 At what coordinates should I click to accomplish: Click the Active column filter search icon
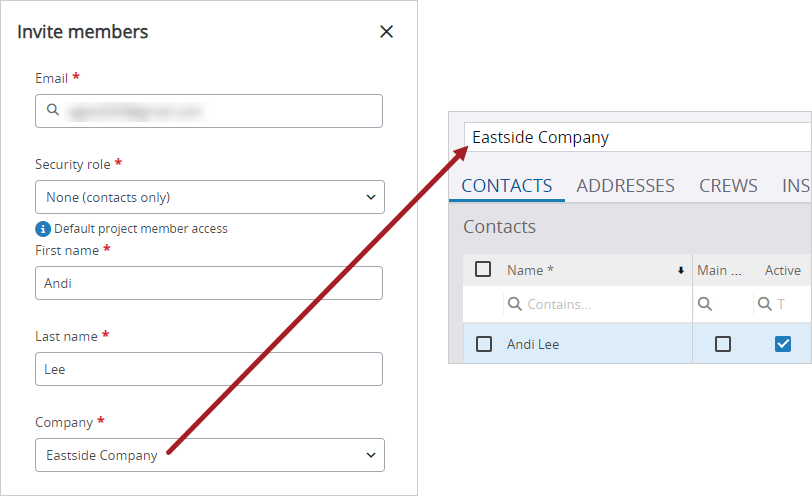pos(764,304)
